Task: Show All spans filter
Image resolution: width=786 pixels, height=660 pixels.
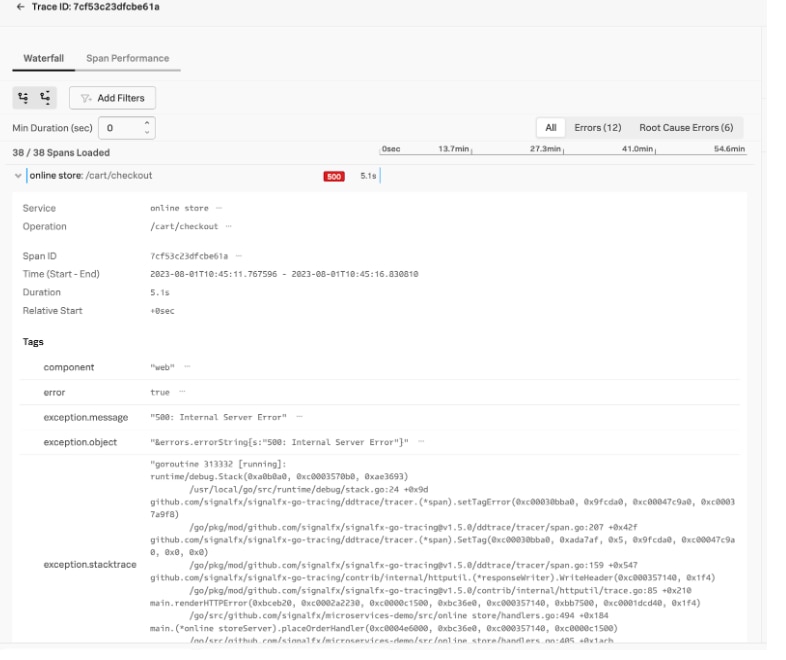Action: 550,128
